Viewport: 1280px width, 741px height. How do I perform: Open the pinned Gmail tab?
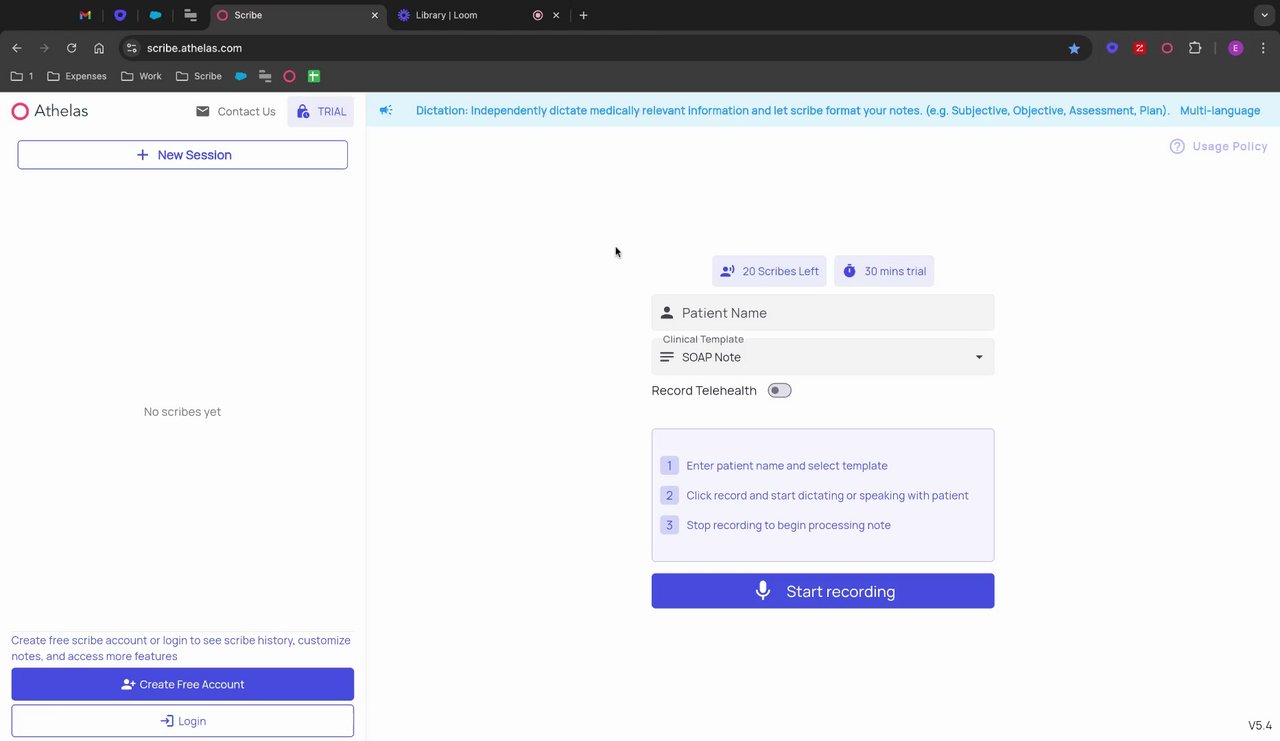pos(85,15)
